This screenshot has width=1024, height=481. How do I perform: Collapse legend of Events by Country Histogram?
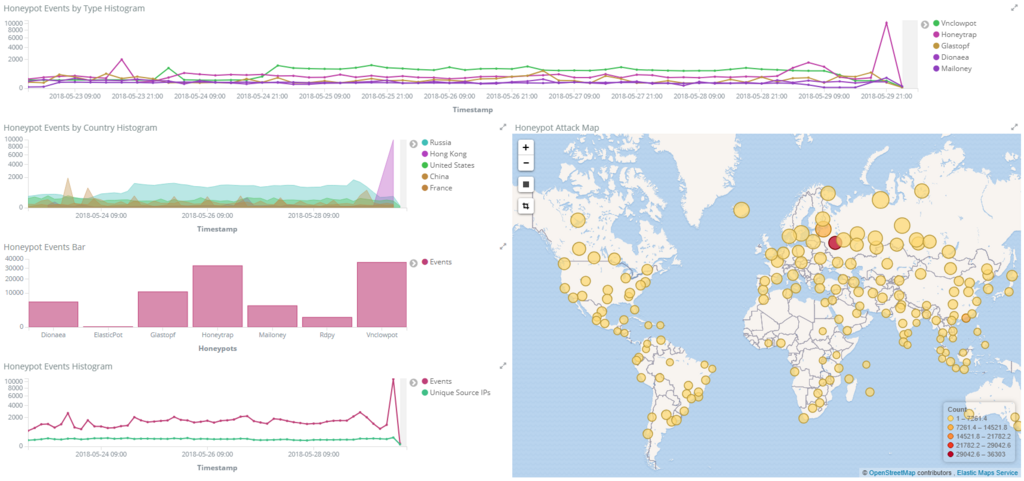(413, 144)
